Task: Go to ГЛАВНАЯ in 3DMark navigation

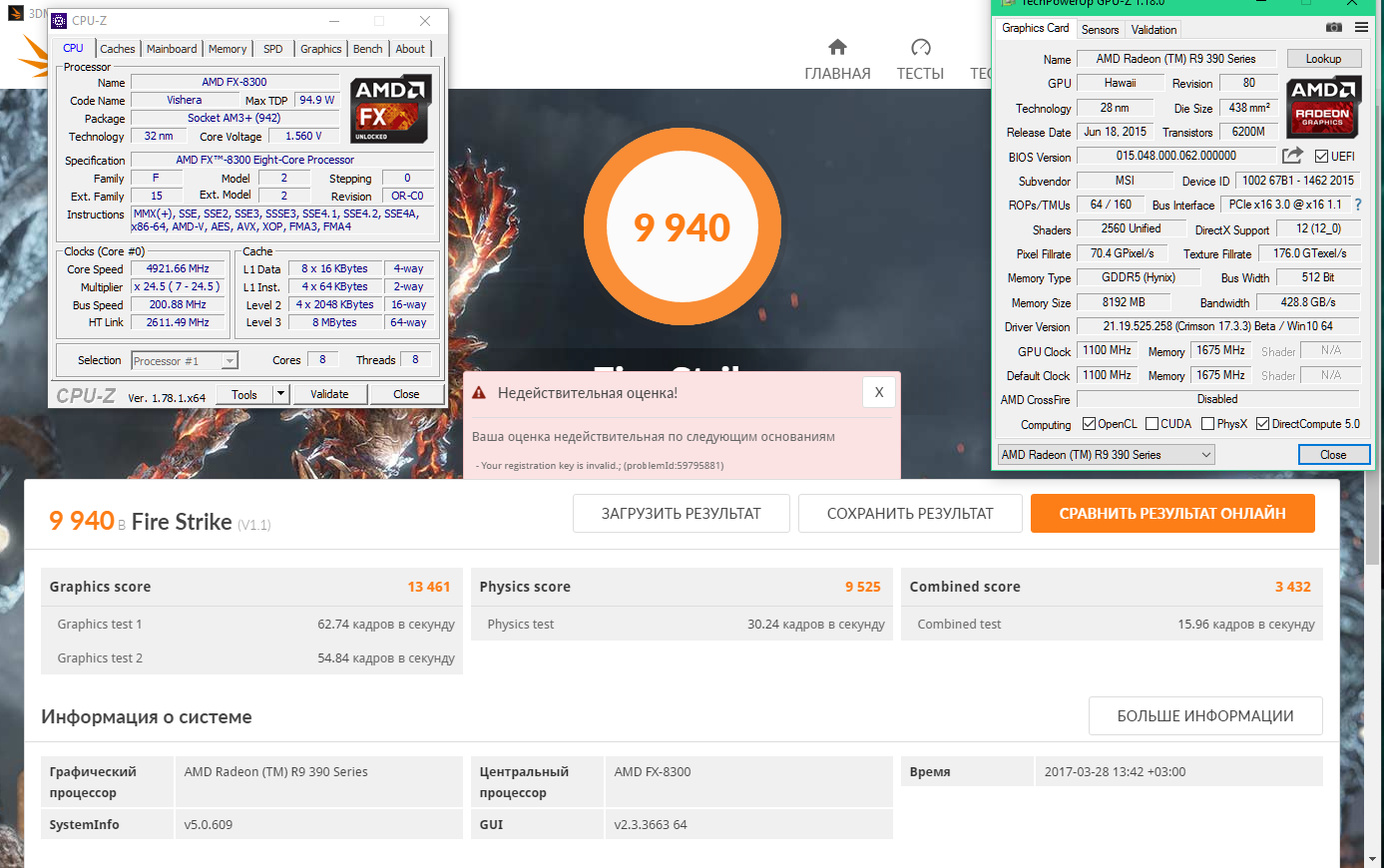Action: pos(837,74)
